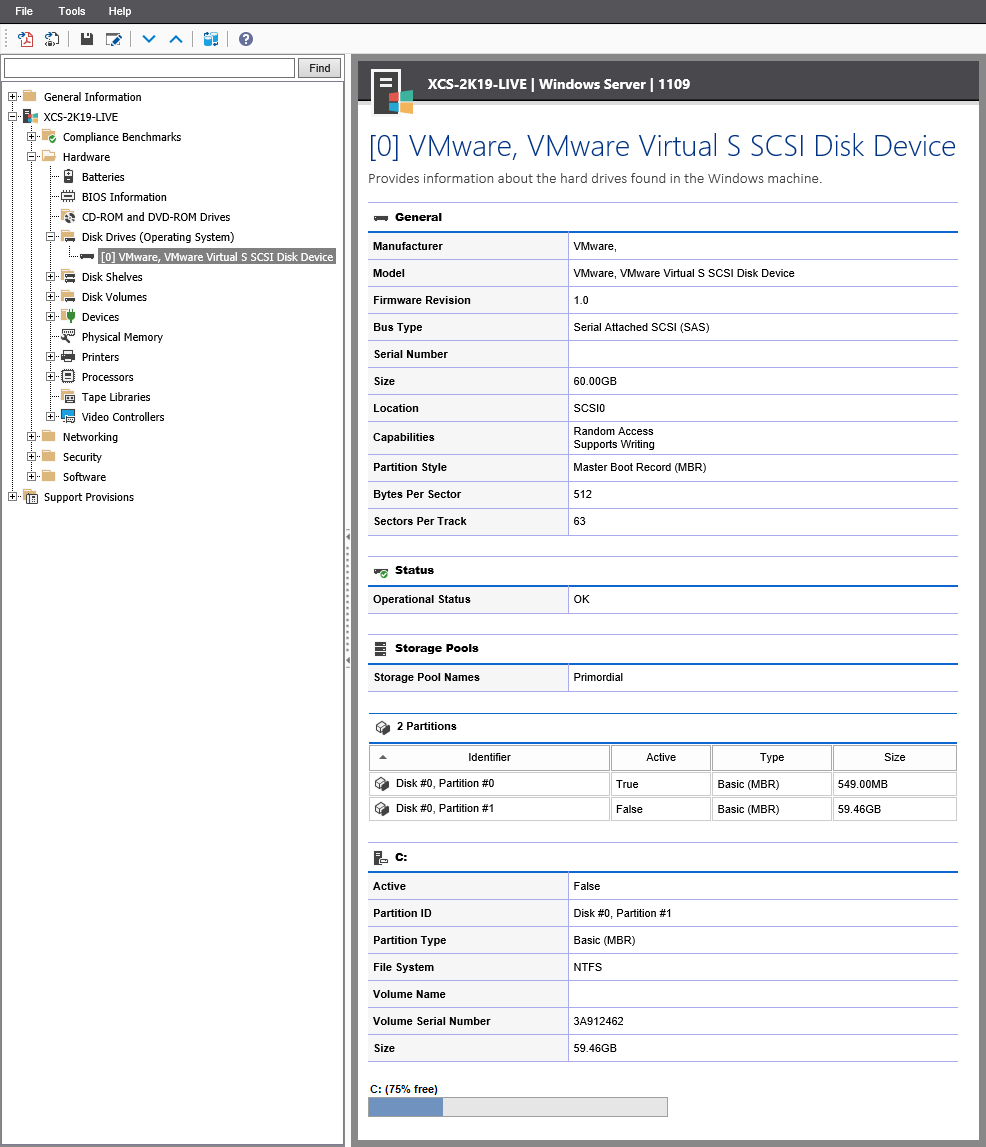Sort partitions by Identifier column header
Viewport: 986px width, 1147px height.
(489, 757)
